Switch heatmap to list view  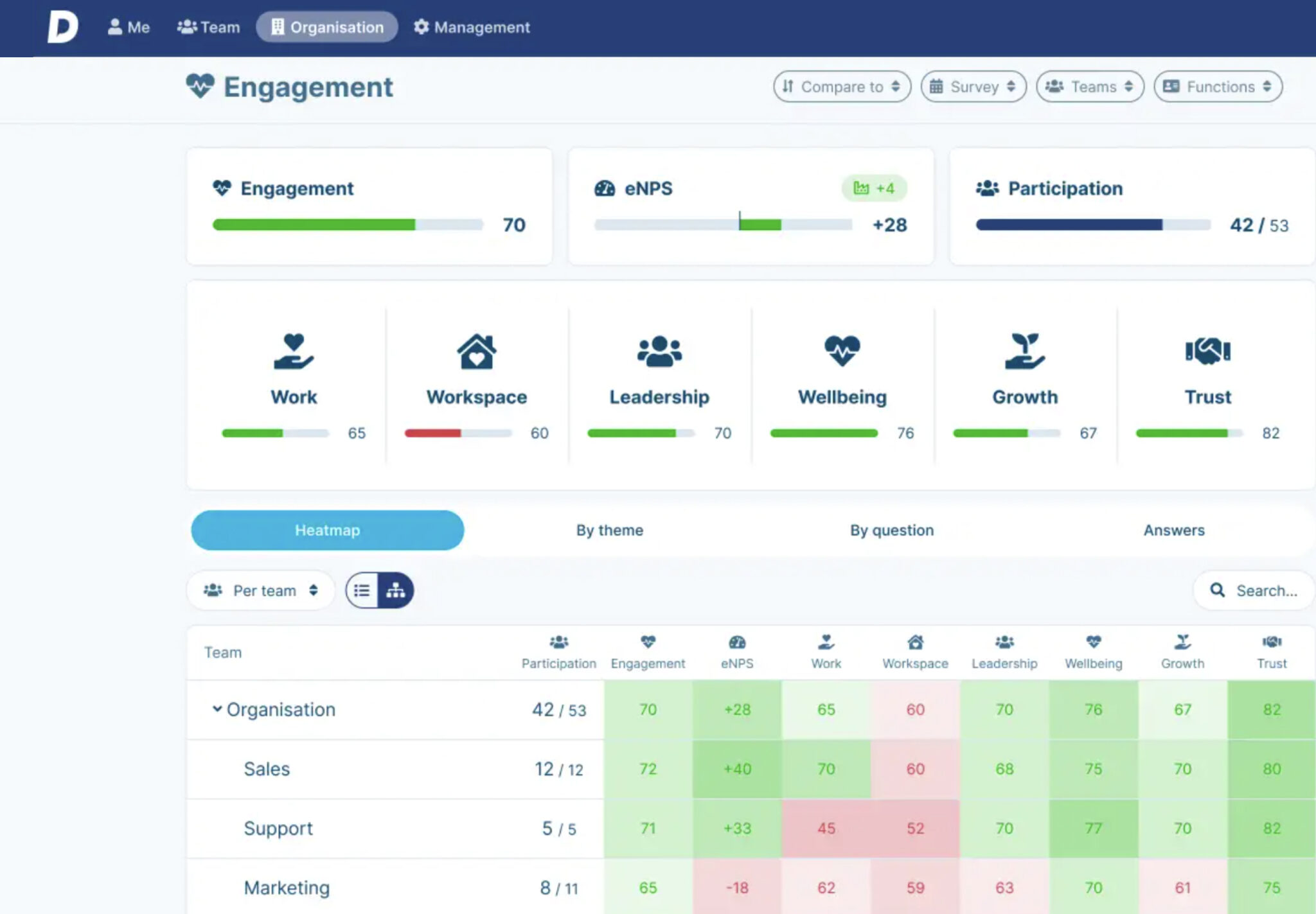tap(362, 590)
